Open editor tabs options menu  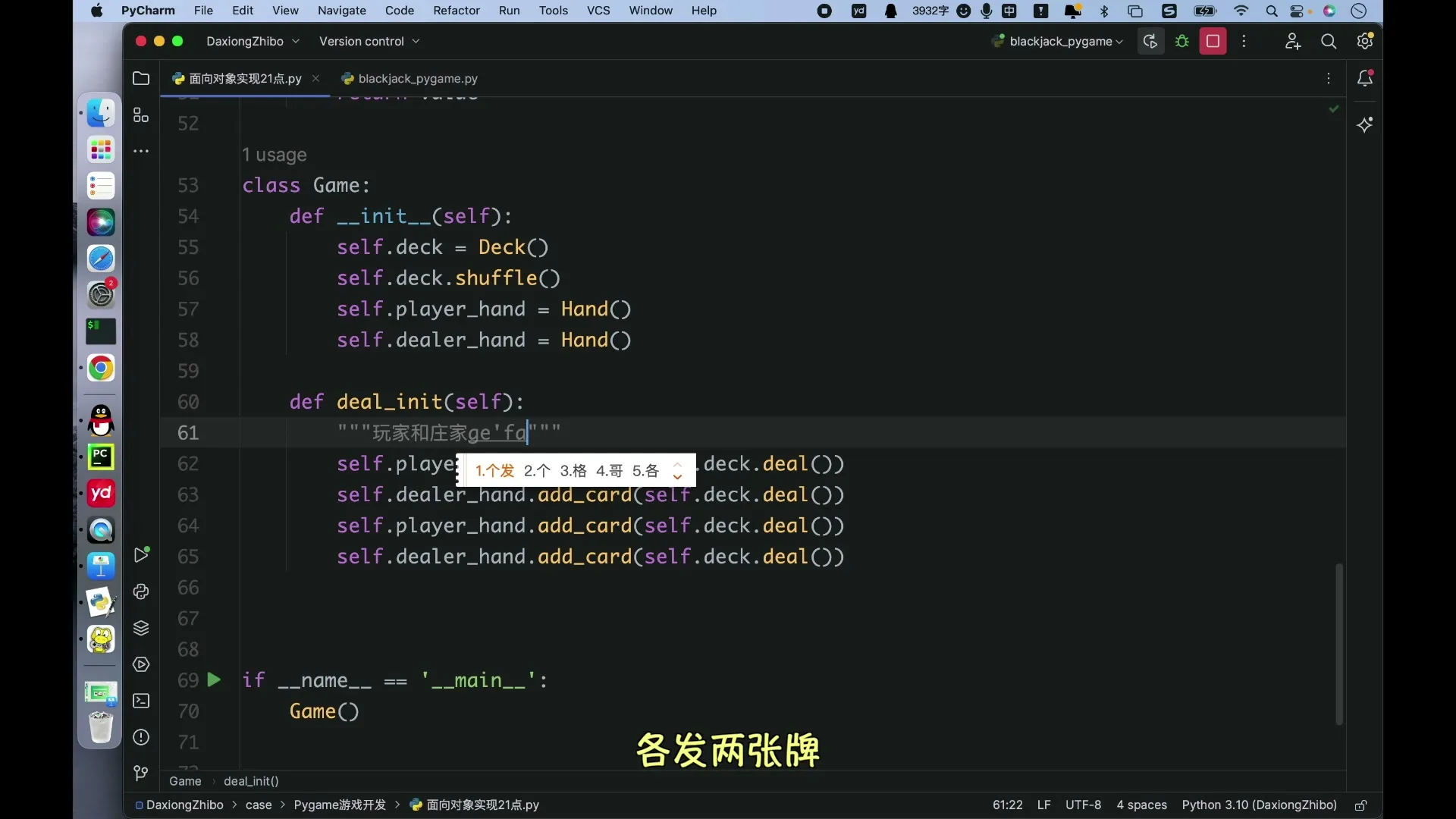1329,79
